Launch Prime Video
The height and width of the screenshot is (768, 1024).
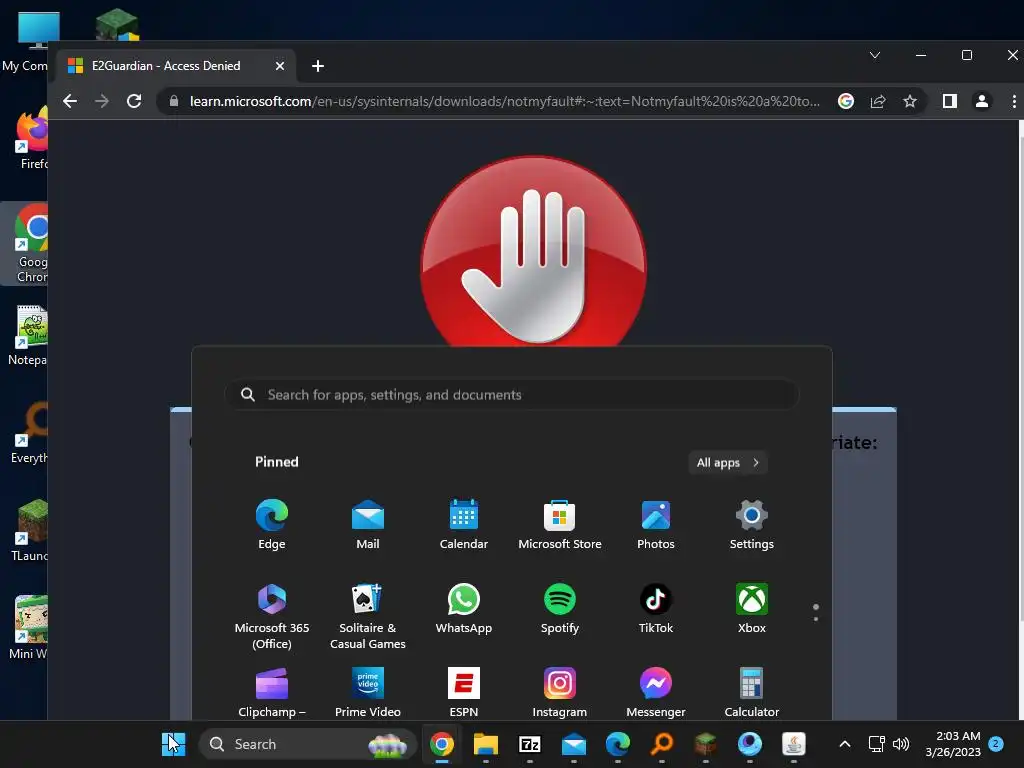368,692
